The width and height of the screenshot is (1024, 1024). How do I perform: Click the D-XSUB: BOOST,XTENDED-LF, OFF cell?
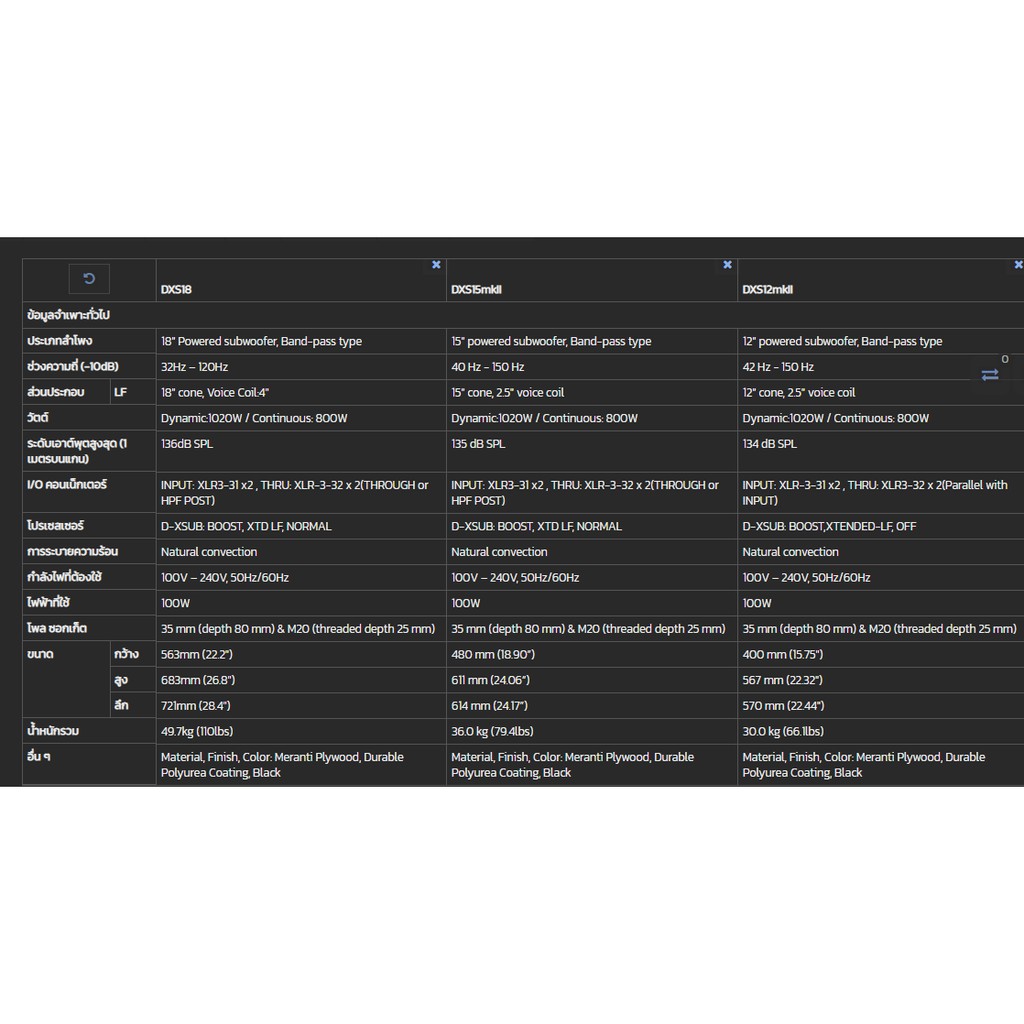point(829,526)
